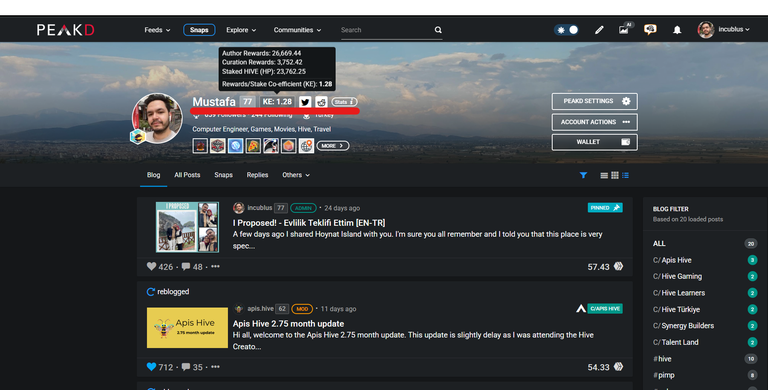Image resolution: width=768 pixels, height=390 pixels.
Task: Open more options on Apis Hive post
Action: point(215,366)
